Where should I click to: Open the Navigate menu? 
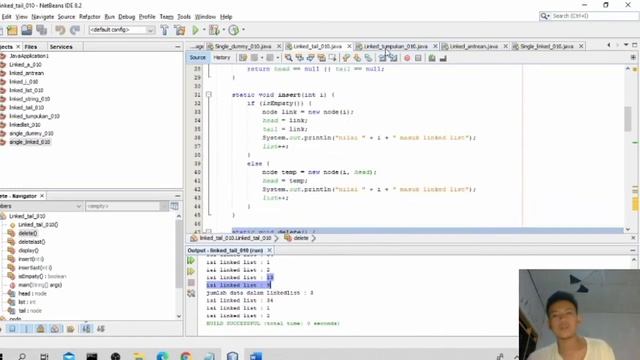click(x=42, y=17)
